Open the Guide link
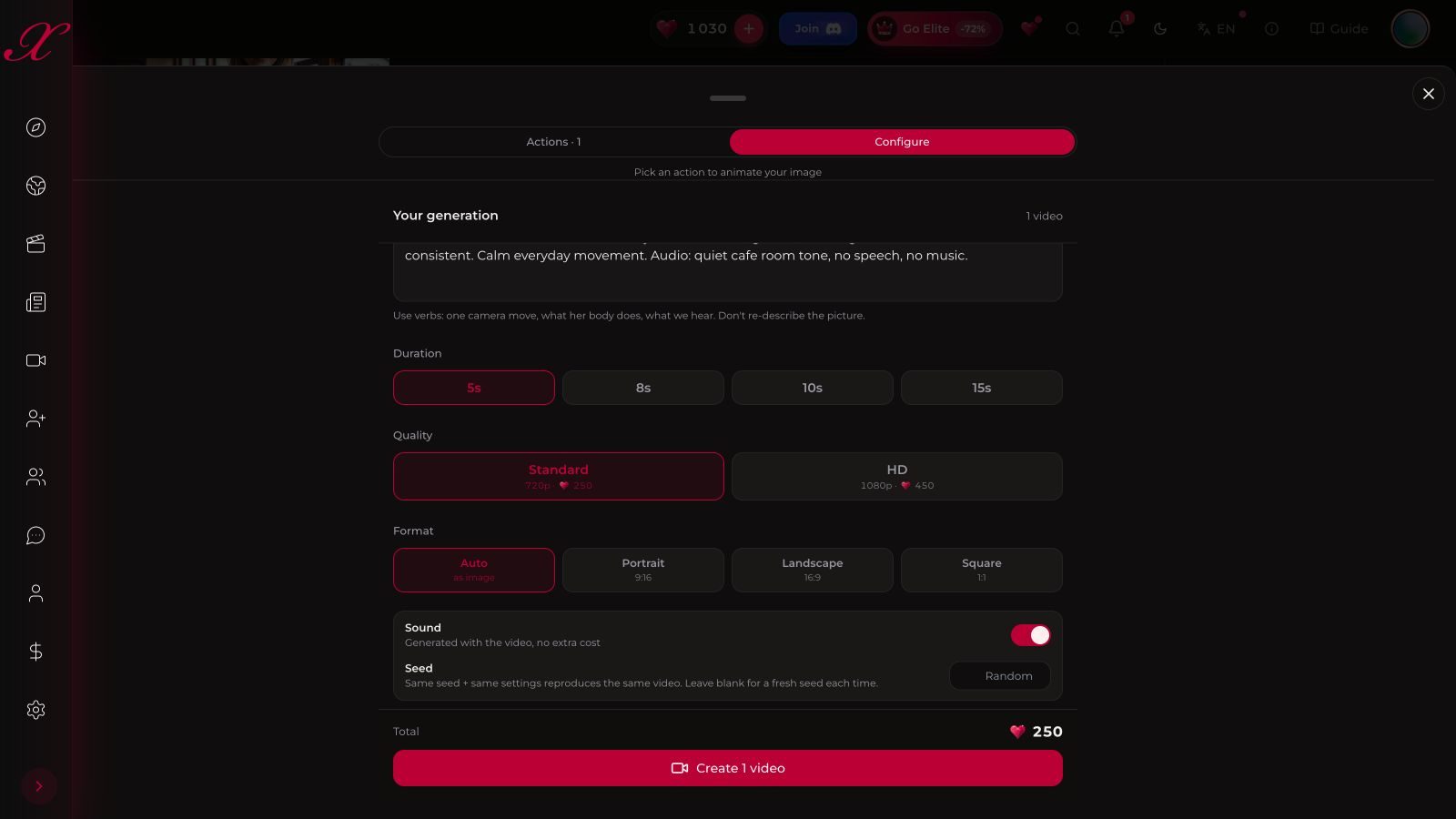 pos(1339,29)
